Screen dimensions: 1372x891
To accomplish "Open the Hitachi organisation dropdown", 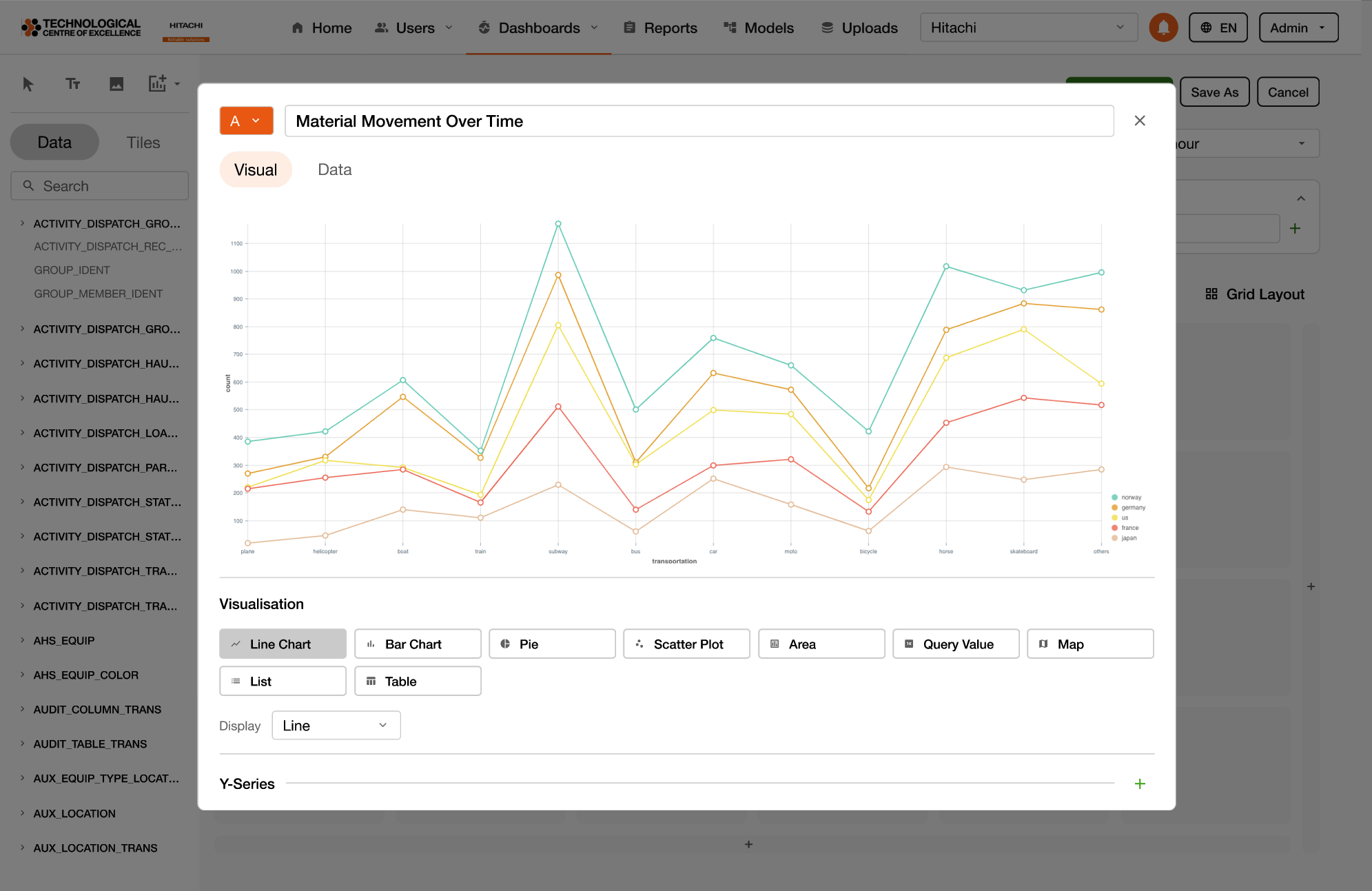I will point(1028,28).
